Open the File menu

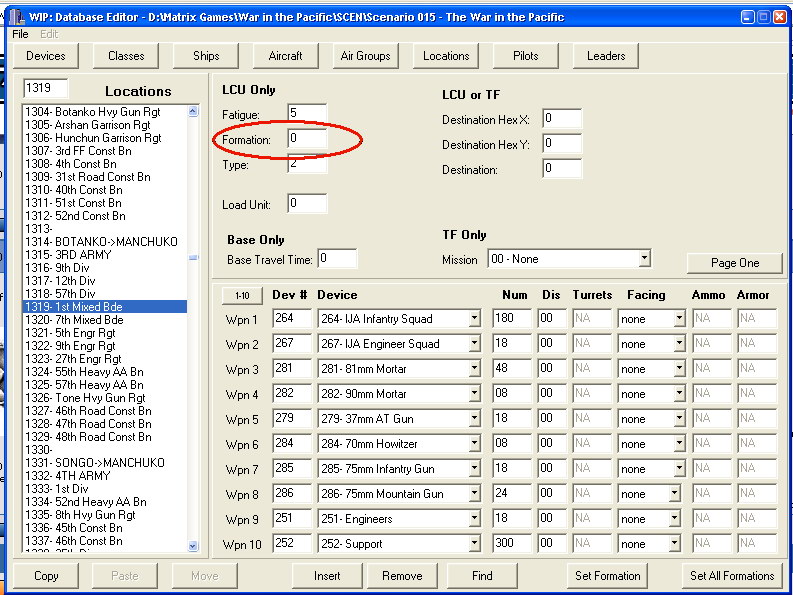[20, 34]
